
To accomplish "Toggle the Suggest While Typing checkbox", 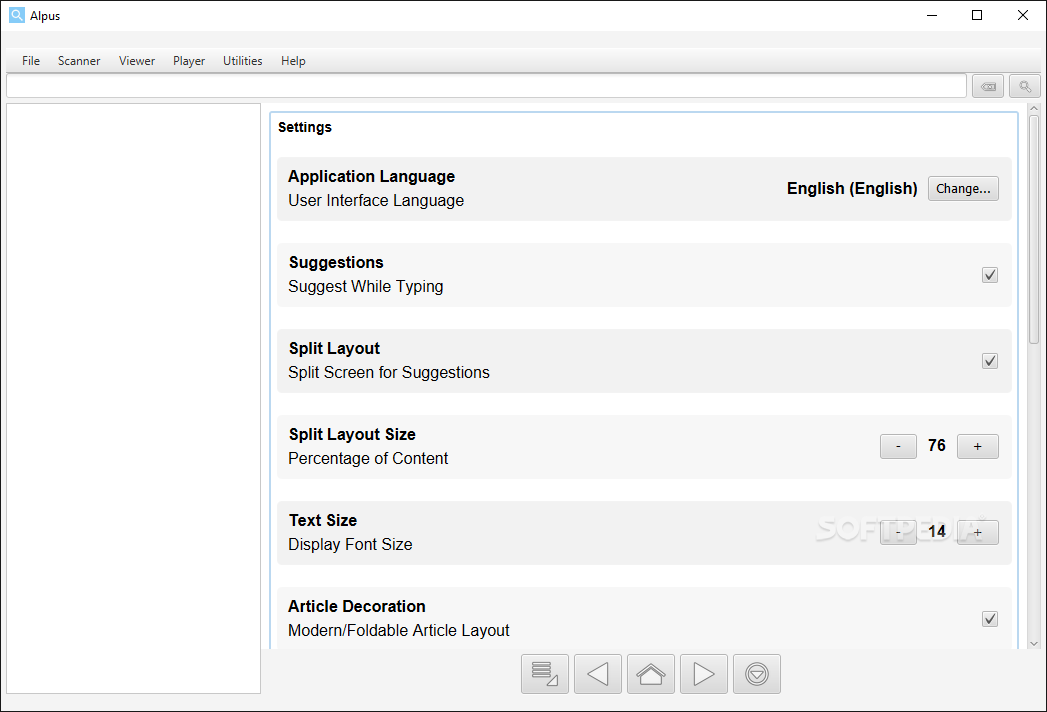I will 990,275.
